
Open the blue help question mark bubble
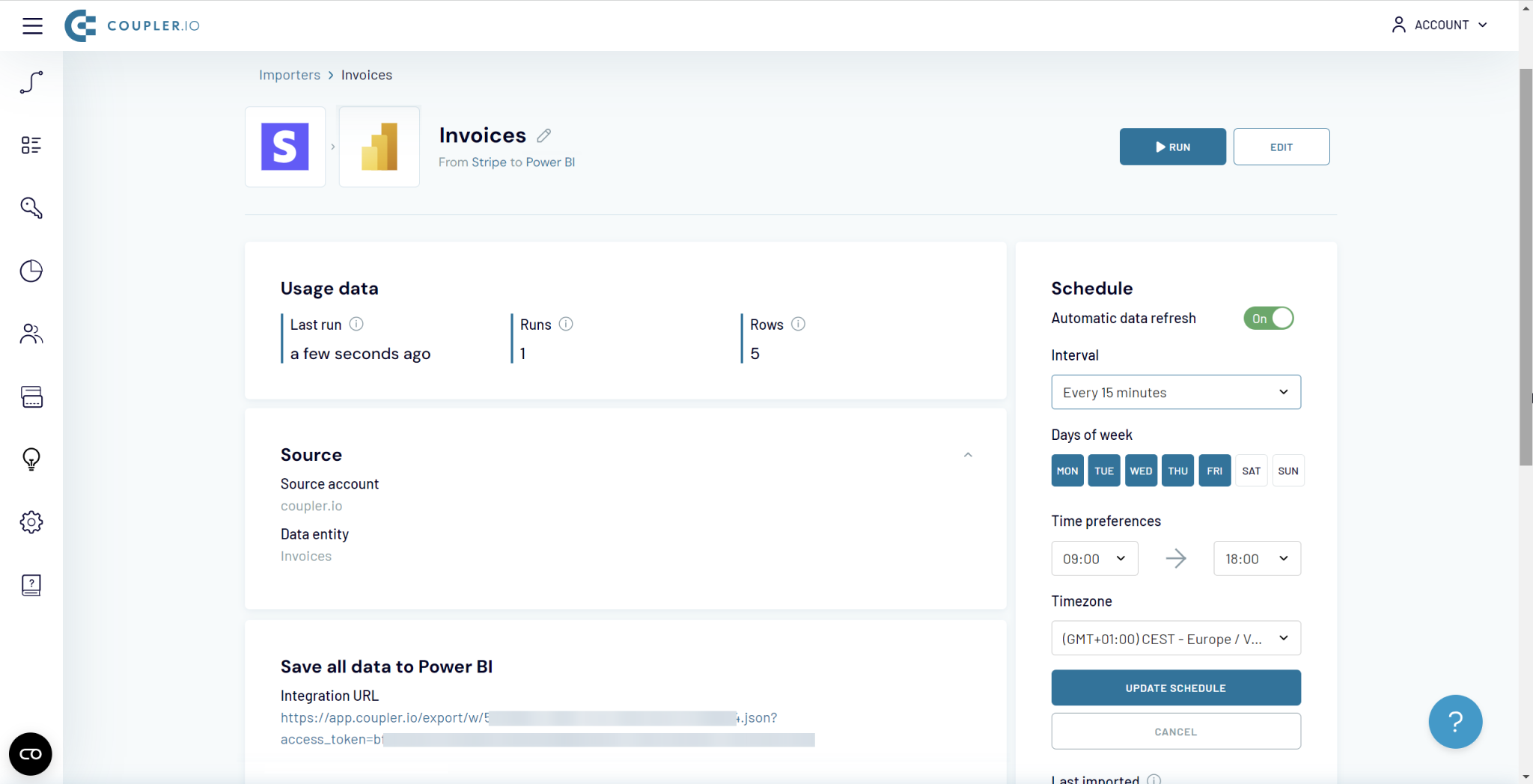[x=1454, y=722]
